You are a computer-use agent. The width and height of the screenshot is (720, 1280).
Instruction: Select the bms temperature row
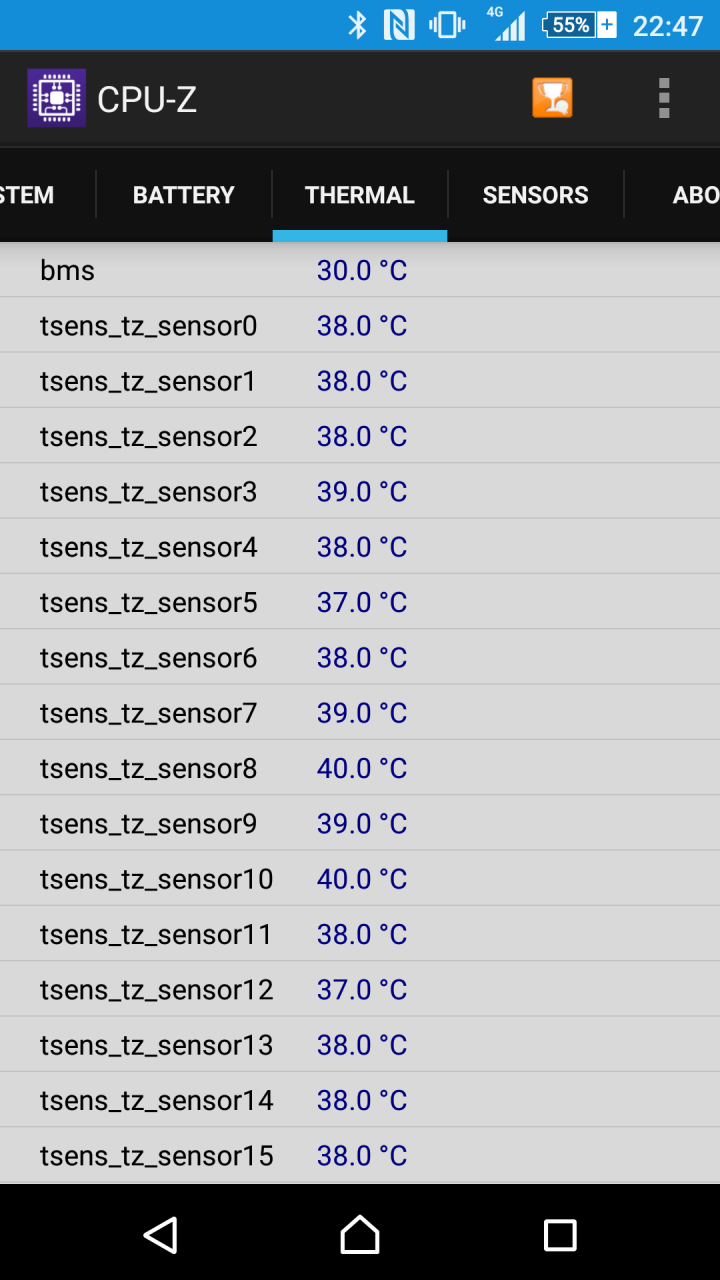tap(360, 270)
